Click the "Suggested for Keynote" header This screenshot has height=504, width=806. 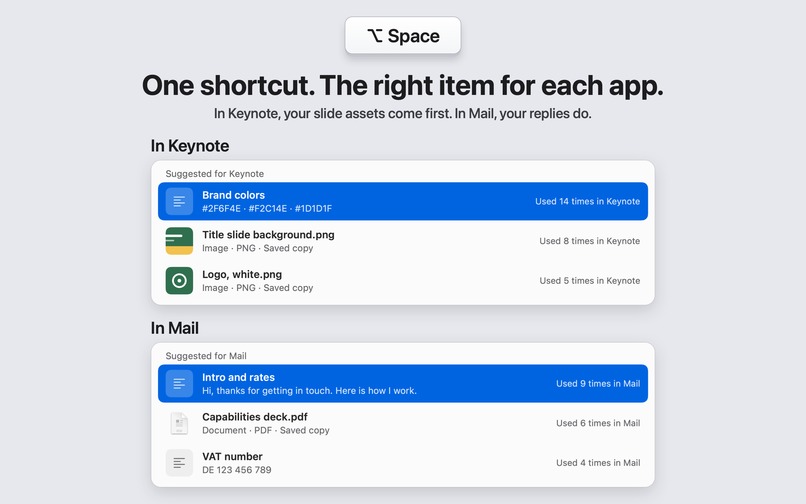pyautogui.click(x=214, y=174)
